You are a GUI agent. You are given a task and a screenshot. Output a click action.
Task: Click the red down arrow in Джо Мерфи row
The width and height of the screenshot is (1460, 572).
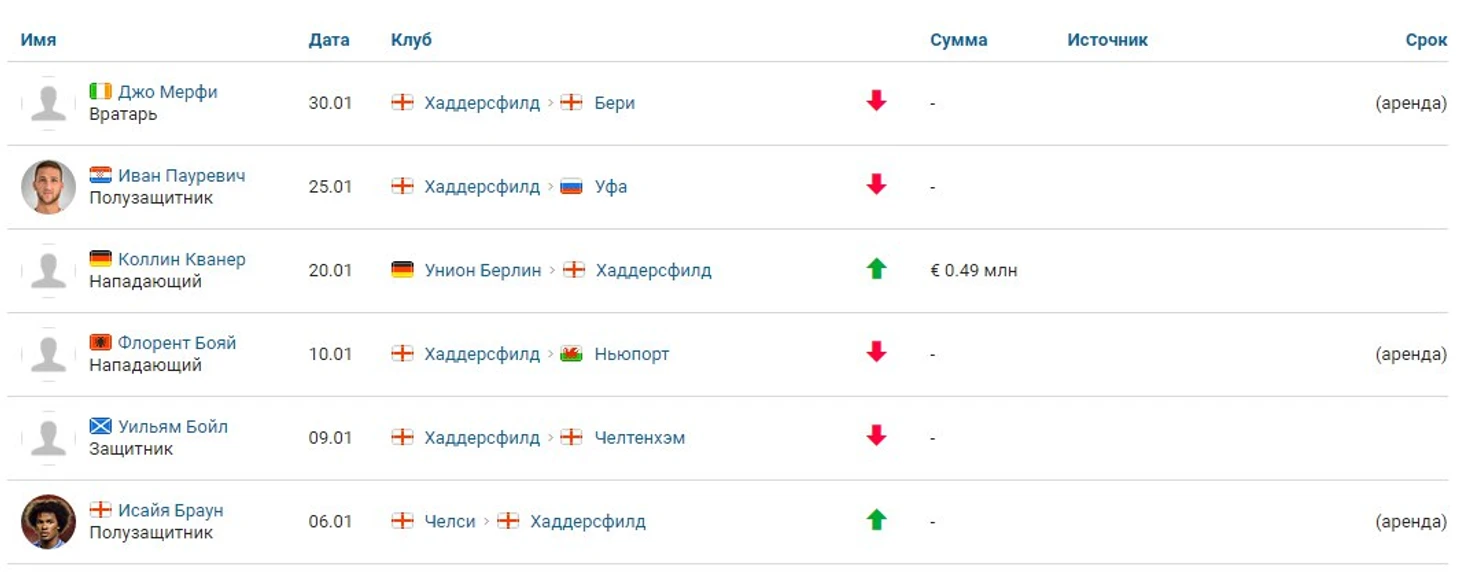[x=877, y=101]
